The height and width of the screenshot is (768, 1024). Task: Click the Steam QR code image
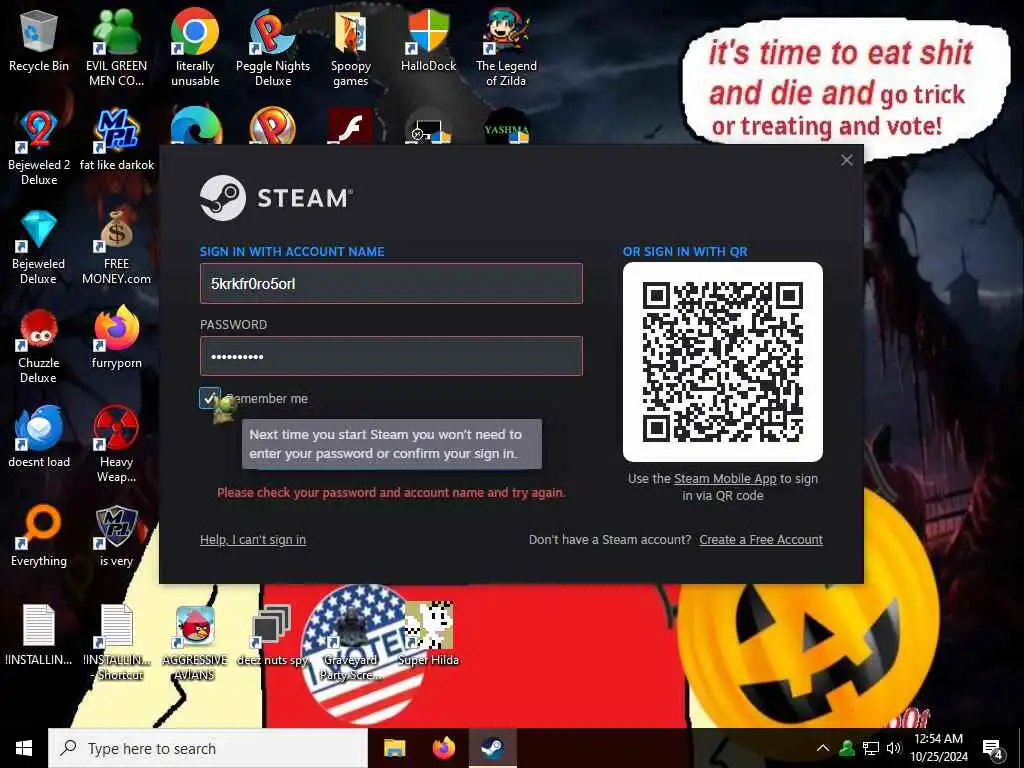tap(723, 362)
